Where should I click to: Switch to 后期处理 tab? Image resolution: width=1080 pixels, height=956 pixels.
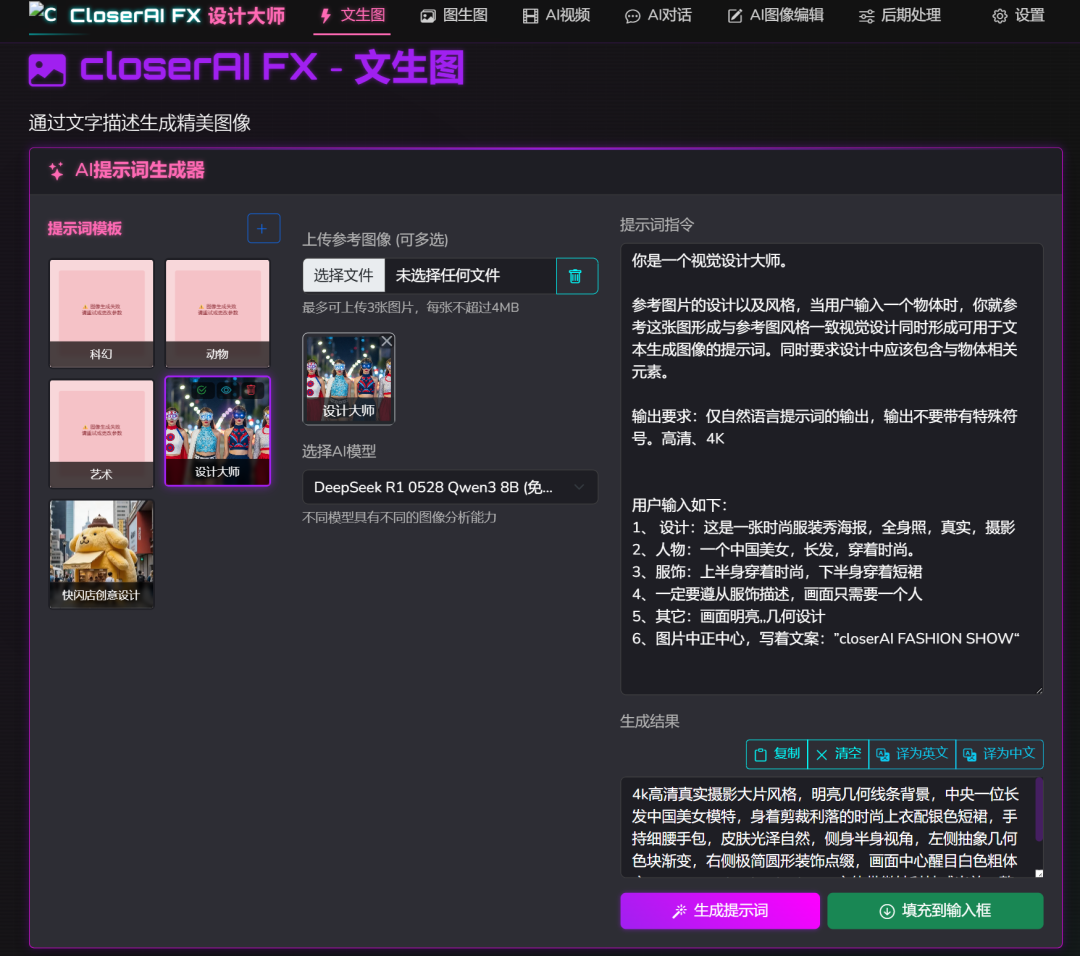900,15
